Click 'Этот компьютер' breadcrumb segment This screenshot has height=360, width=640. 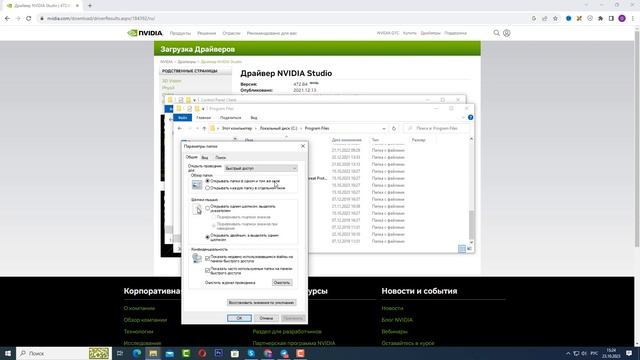237,129
